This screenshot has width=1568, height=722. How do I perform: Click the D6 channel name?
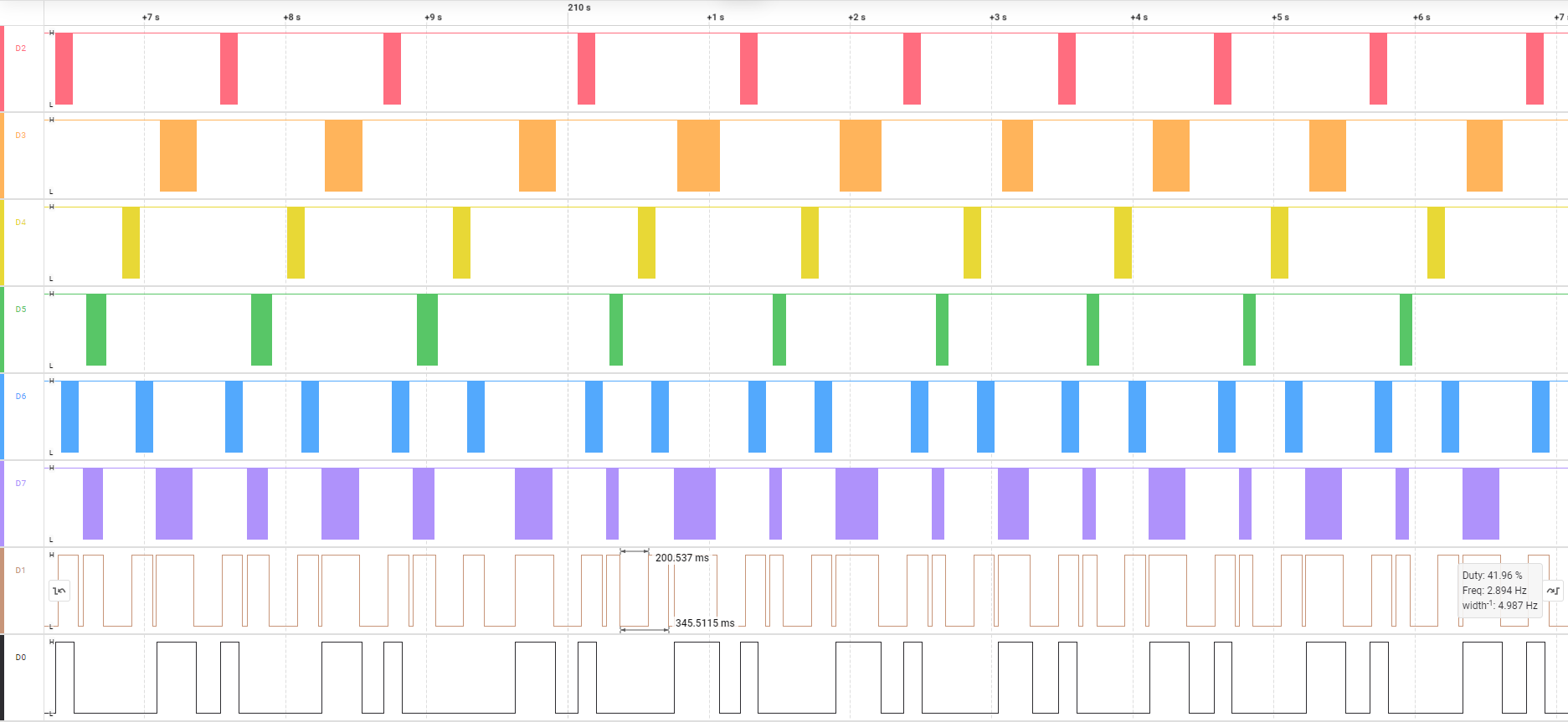21,397
